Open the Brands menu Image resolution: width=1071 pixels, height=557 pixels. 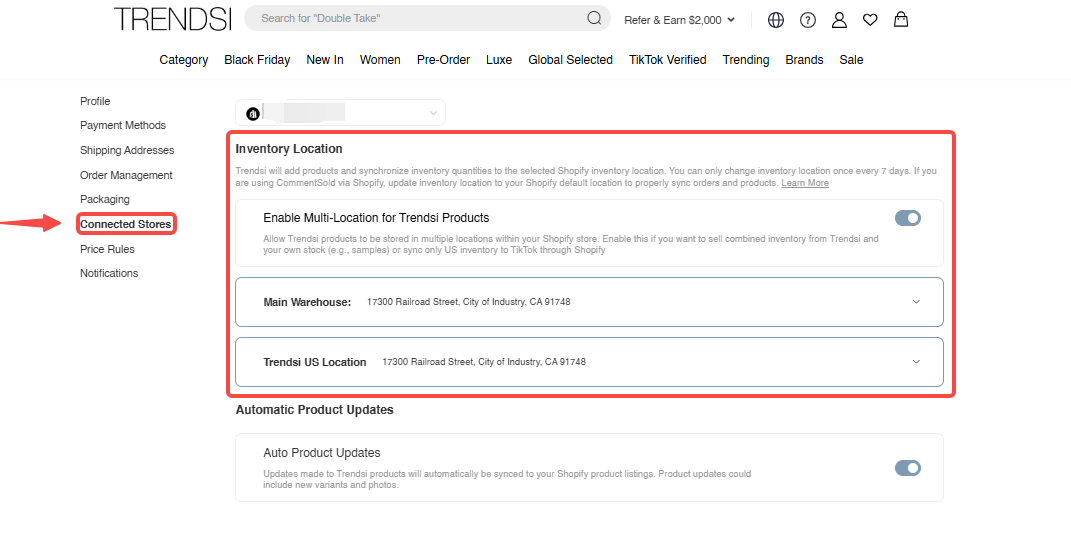point(804,59)
